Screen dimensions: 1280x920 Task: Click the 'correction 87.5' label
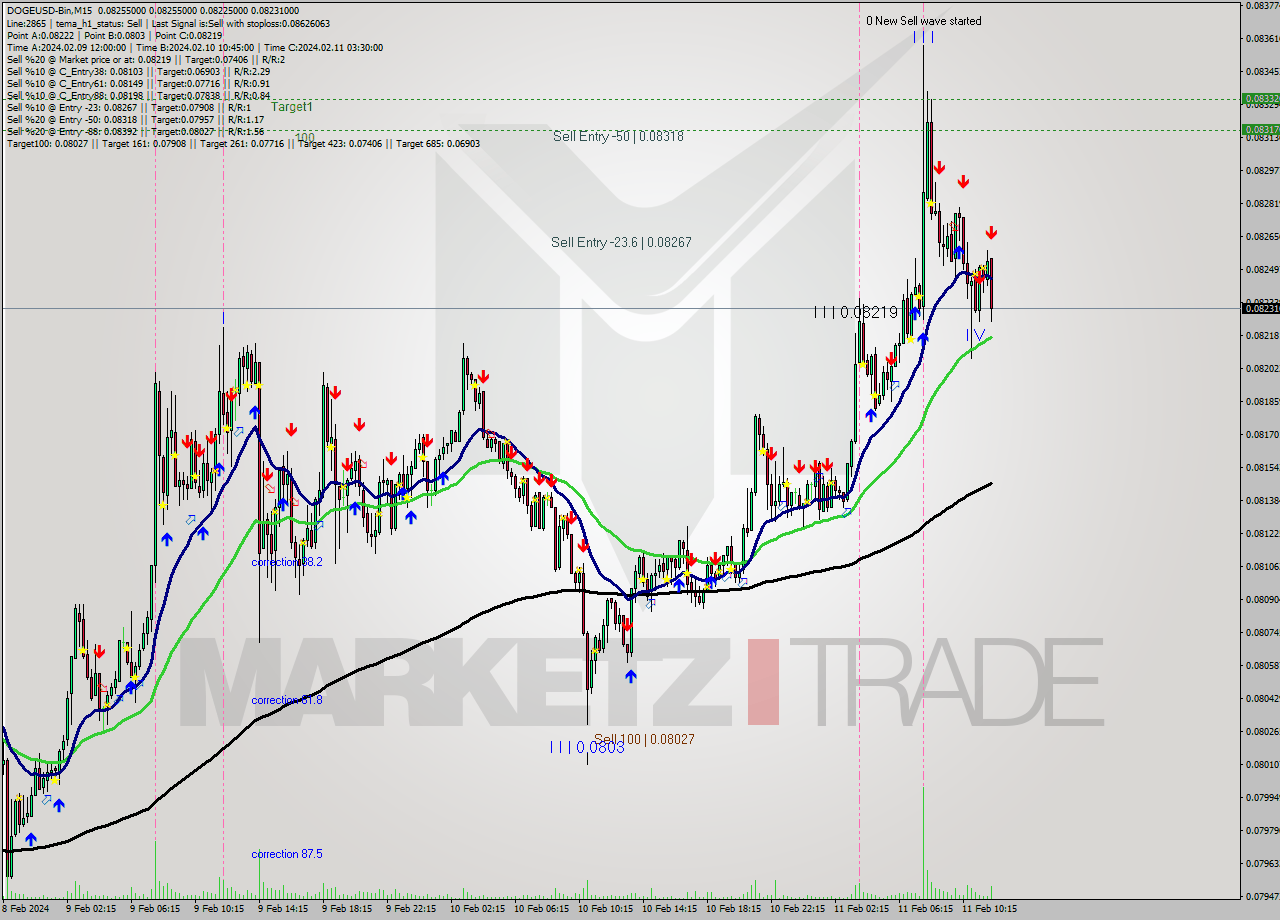click(x=287, y=854)
